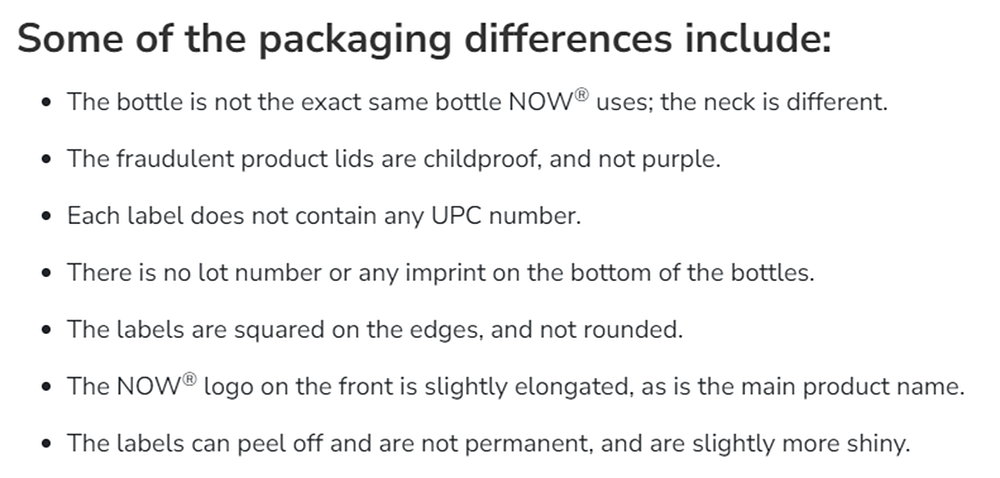Click the bullet point about the bottle neck
Viewport: 1000px width, 478px height.
point(476,102)
